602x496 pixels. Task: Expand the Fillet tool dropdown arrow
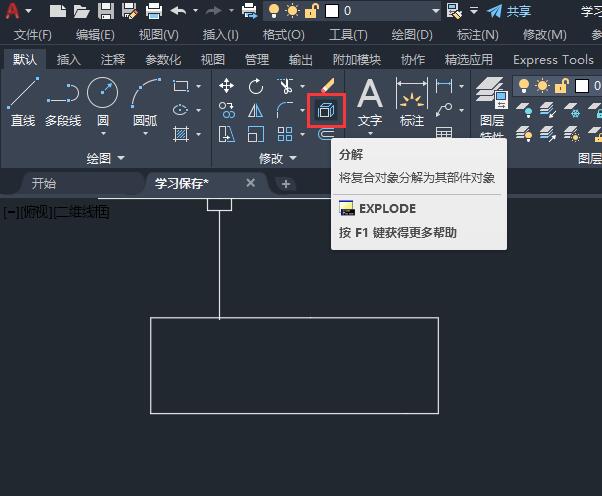point(303,111)
